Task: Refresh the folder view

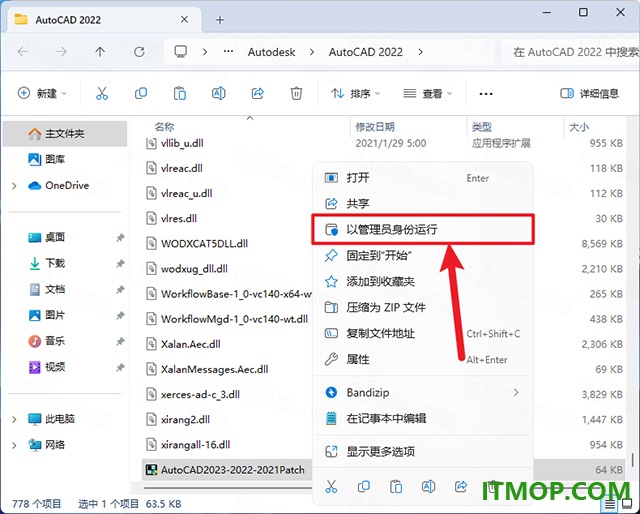Action: click(x=139, y=52)
